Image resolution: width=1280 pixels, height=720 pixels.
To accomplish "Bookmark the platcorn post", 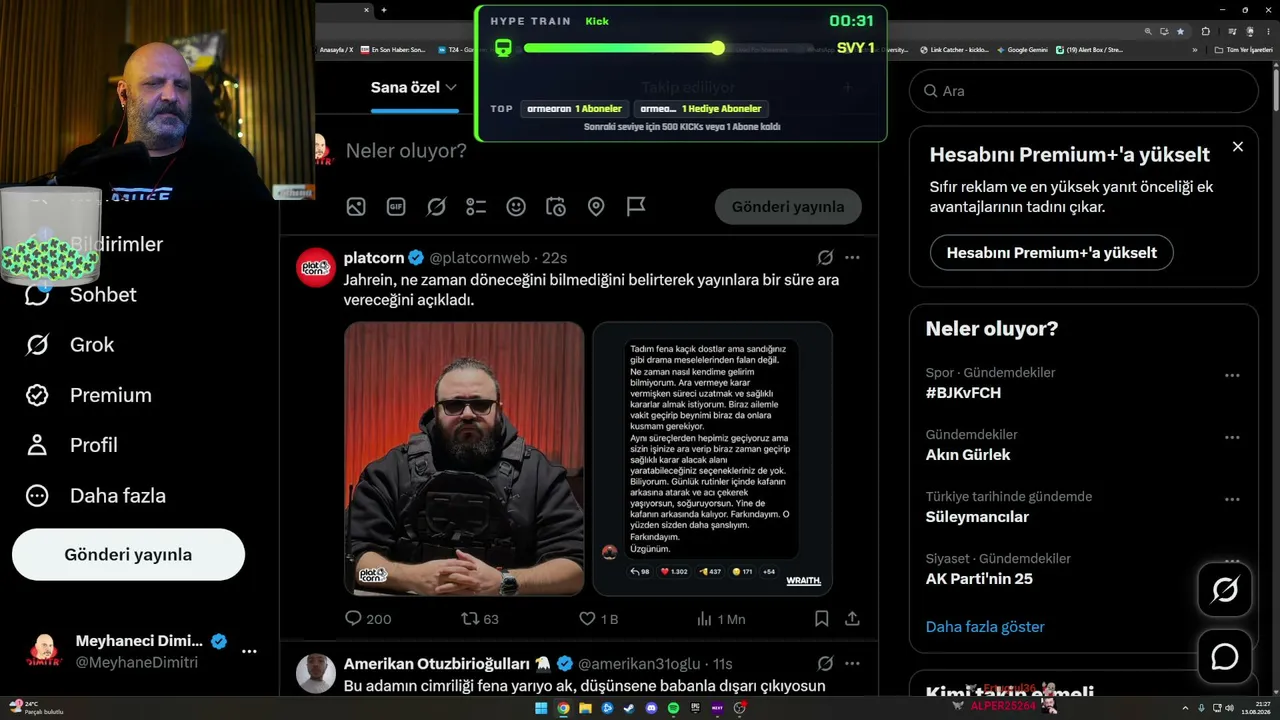I will point(822,619).
